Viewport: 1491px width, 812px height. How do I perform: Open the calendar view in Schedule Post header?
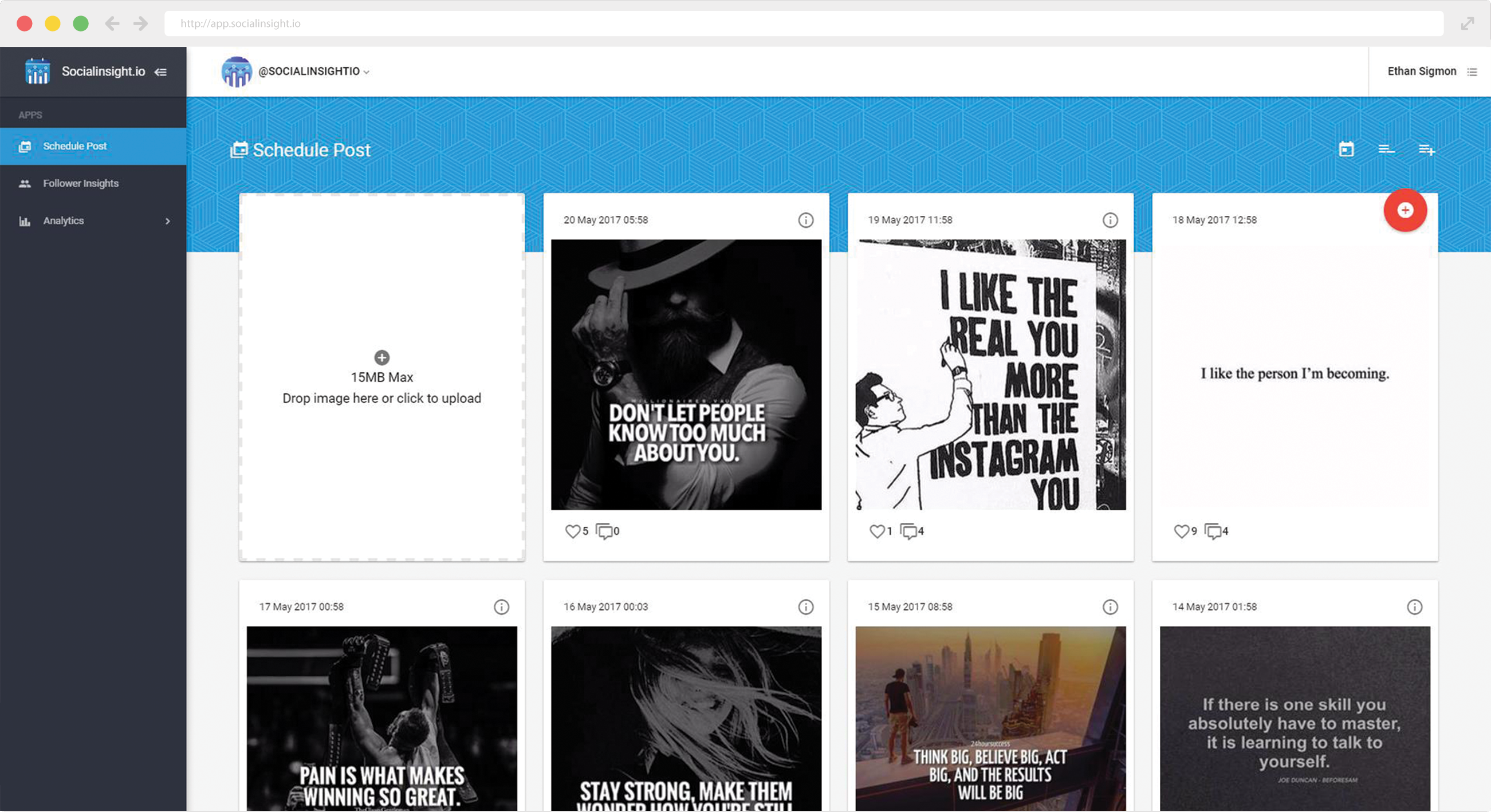[x=1346, y=149]
